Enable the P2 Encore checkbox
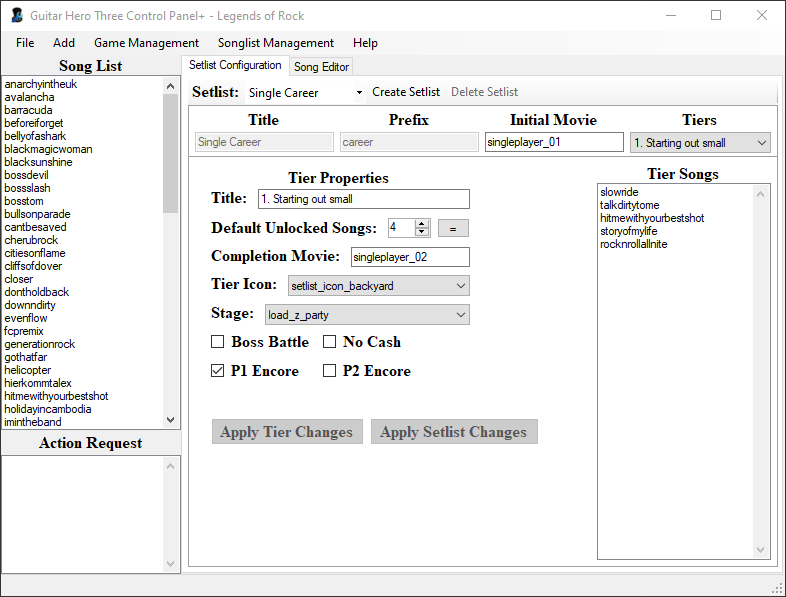 point(330,371)
